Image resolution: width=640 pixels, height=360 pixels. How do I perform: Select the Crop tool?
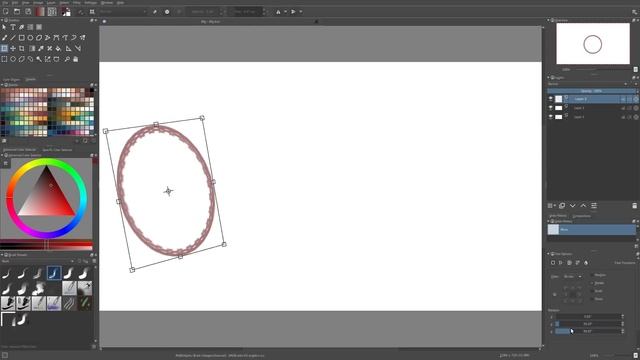coord(22,48)
